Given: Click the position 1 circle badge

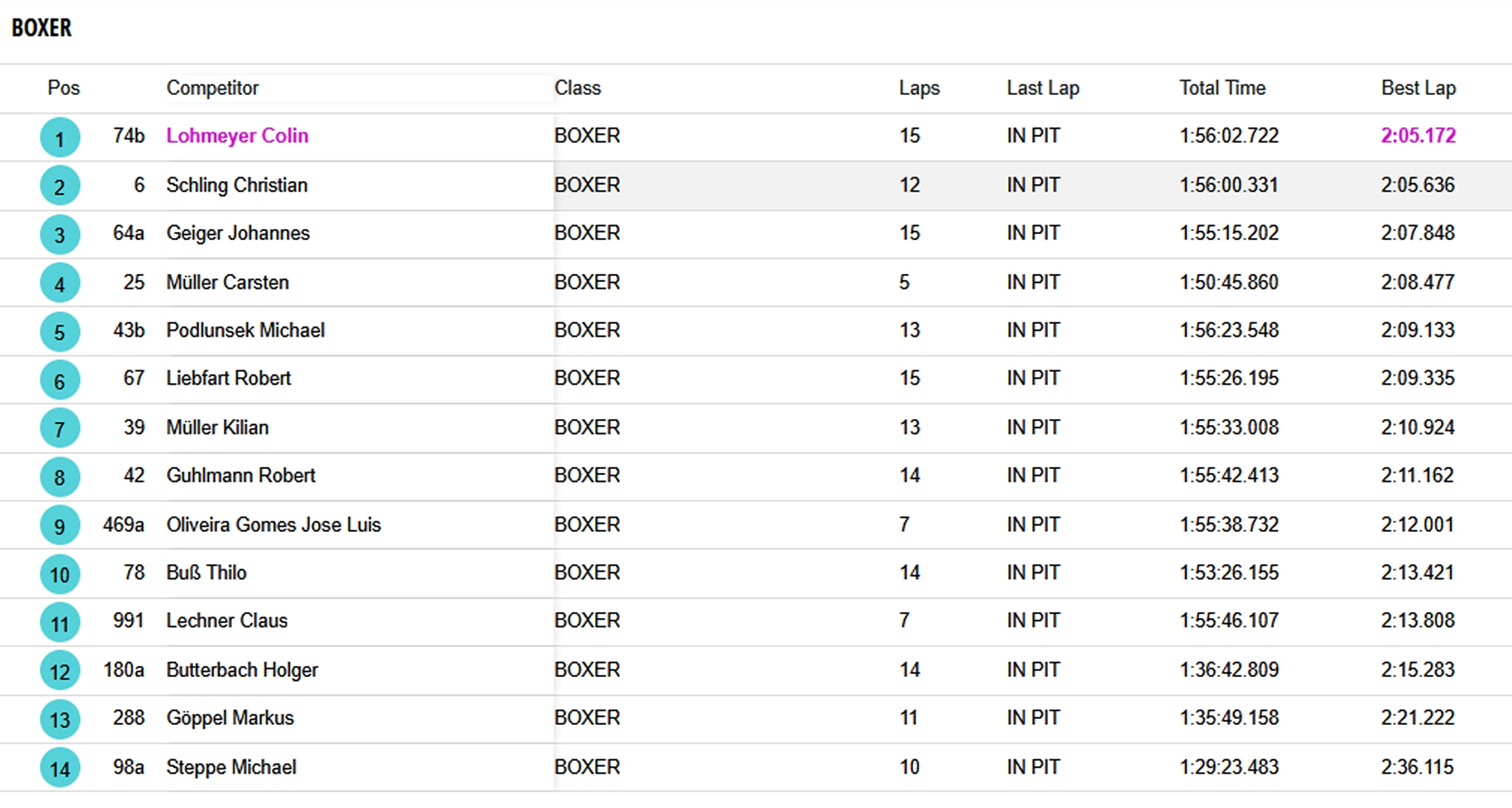Looking at the screenshot, I should [60, 138].
